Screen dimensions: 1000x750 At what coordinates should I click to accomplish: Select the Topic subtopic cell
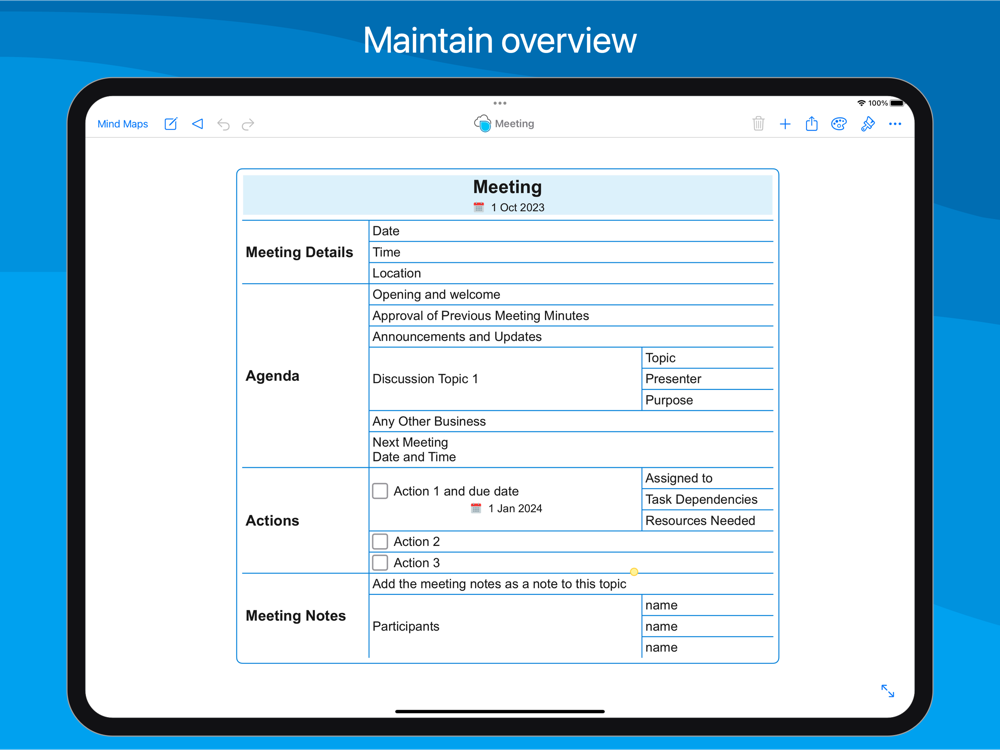tap(707, 358)
